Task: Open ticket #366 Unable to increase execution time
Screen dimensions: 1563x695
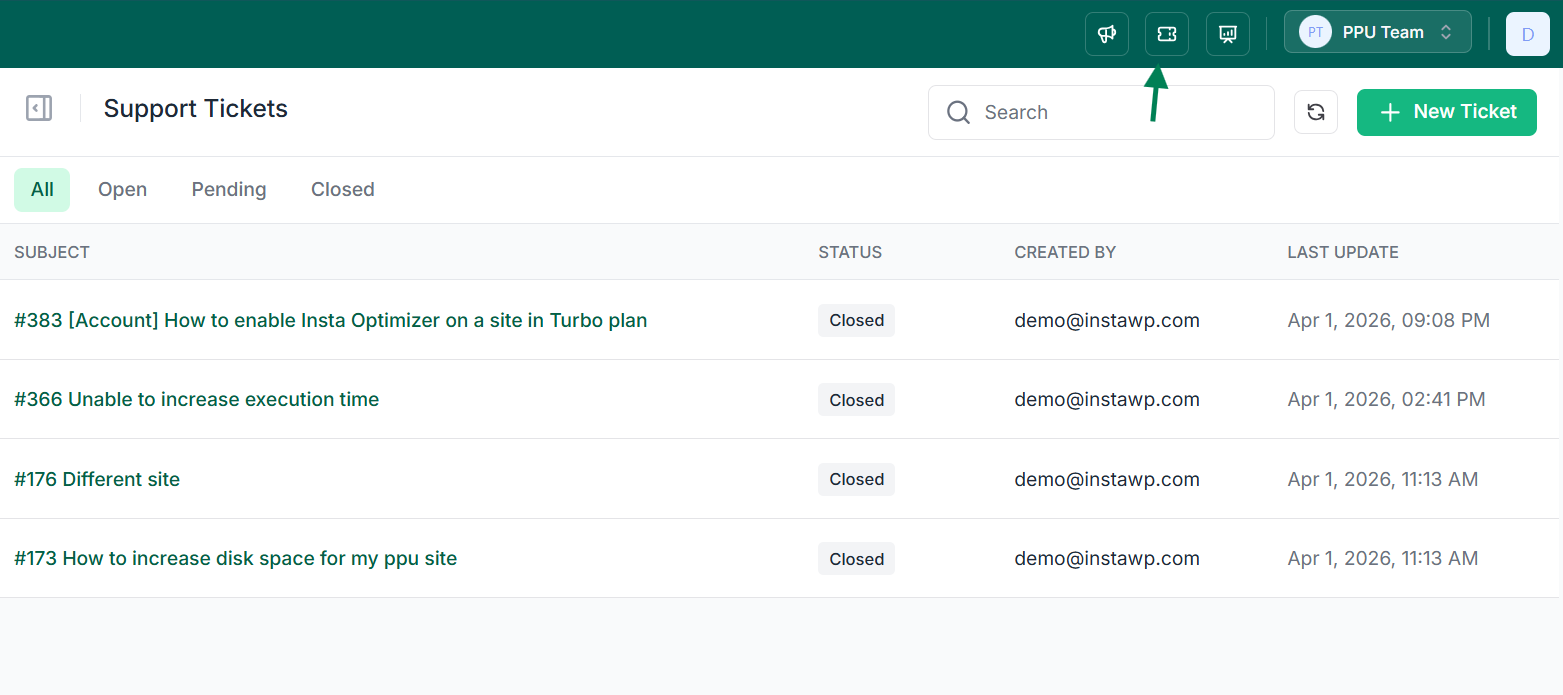Action: pyautogui.click(x=197, y=400)
